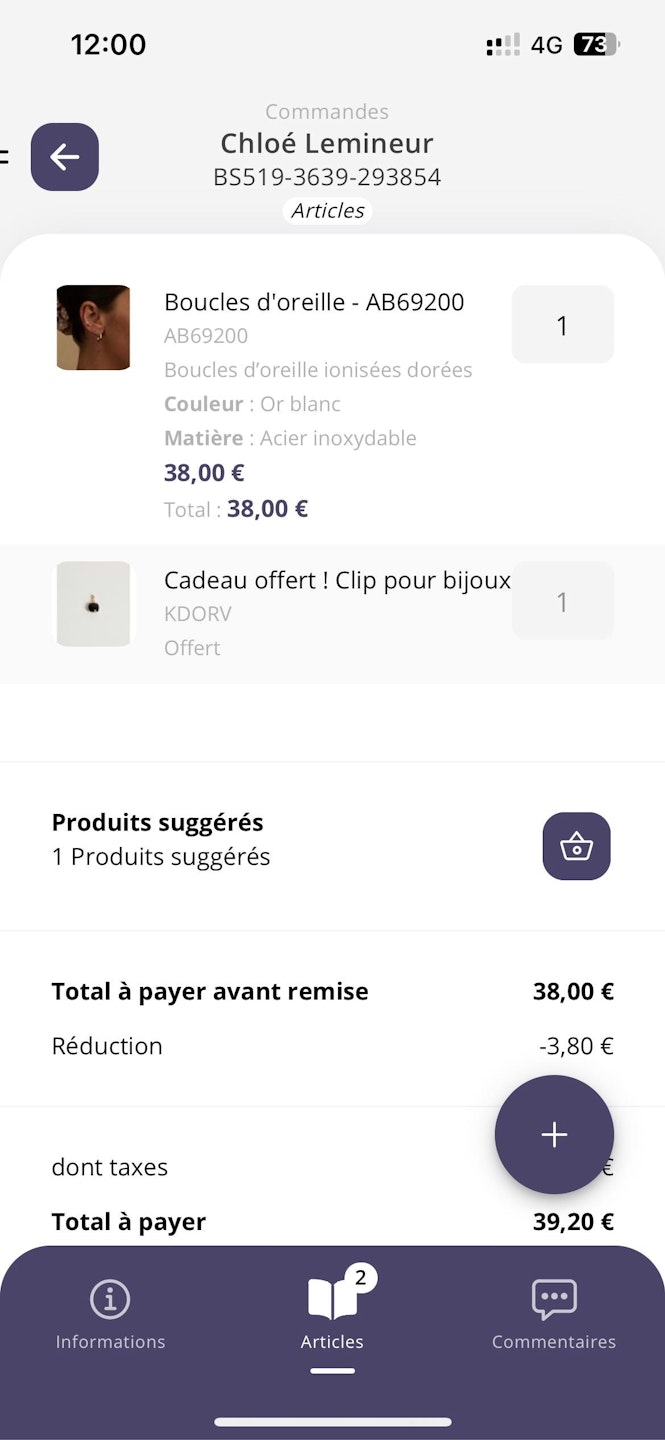
Task: Switch to the Commentaires tab
Action: [x=553, y=1313]
